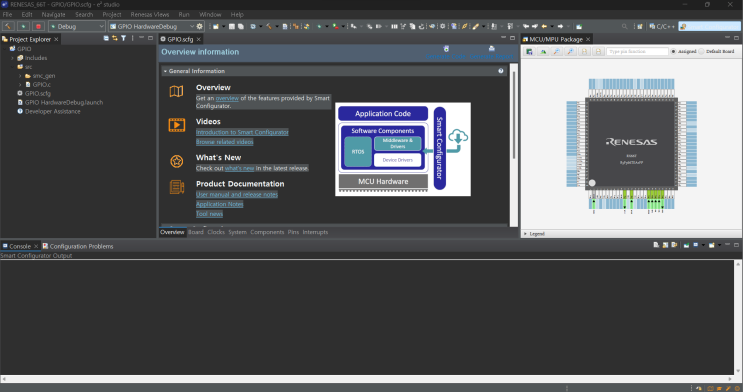The image size is (743, 392).
Task: Toggle Link with Editor in Project Explorer
Action: 115,38
